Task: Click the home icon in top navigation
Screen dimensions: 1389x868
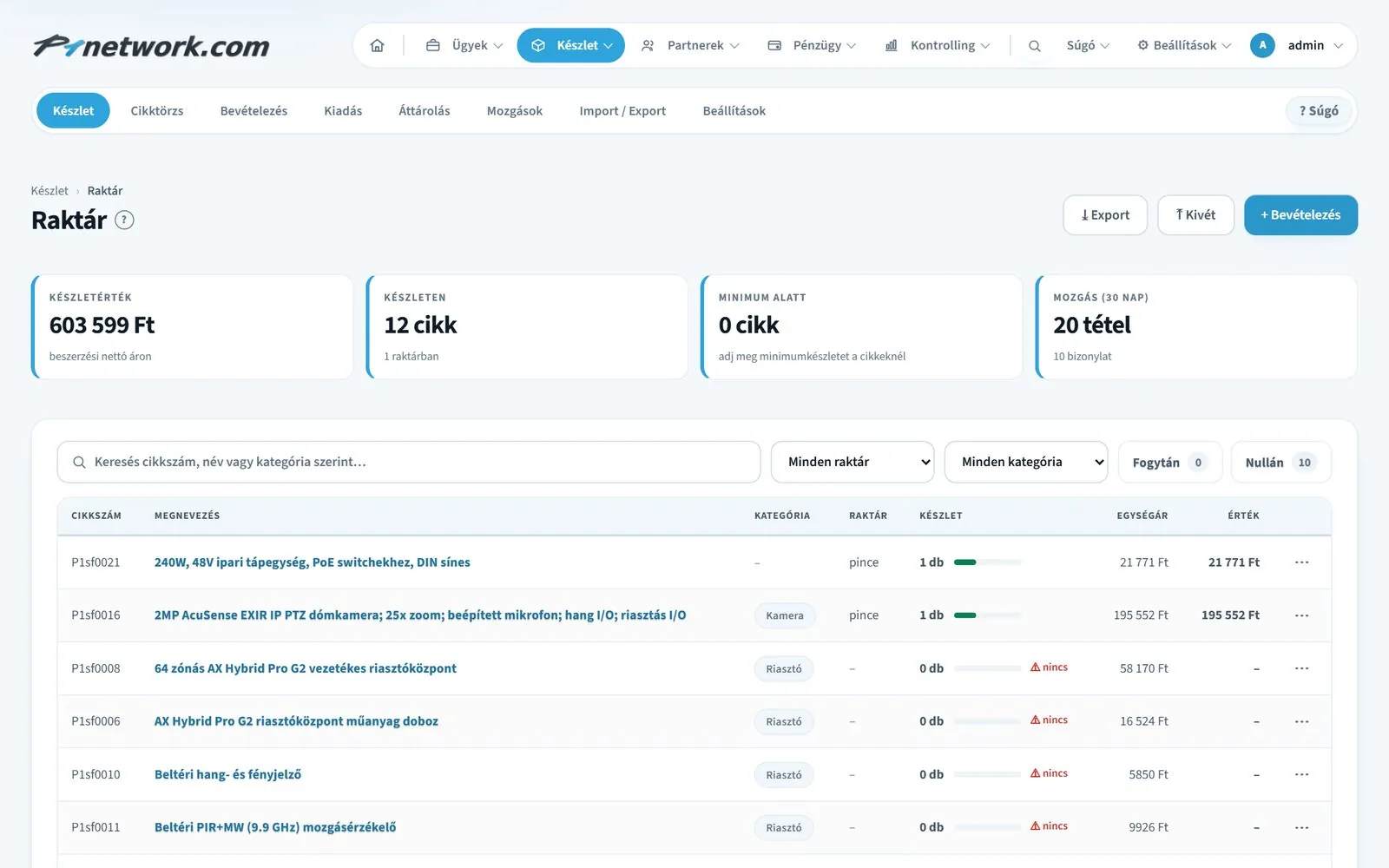Action: point(377,45)
